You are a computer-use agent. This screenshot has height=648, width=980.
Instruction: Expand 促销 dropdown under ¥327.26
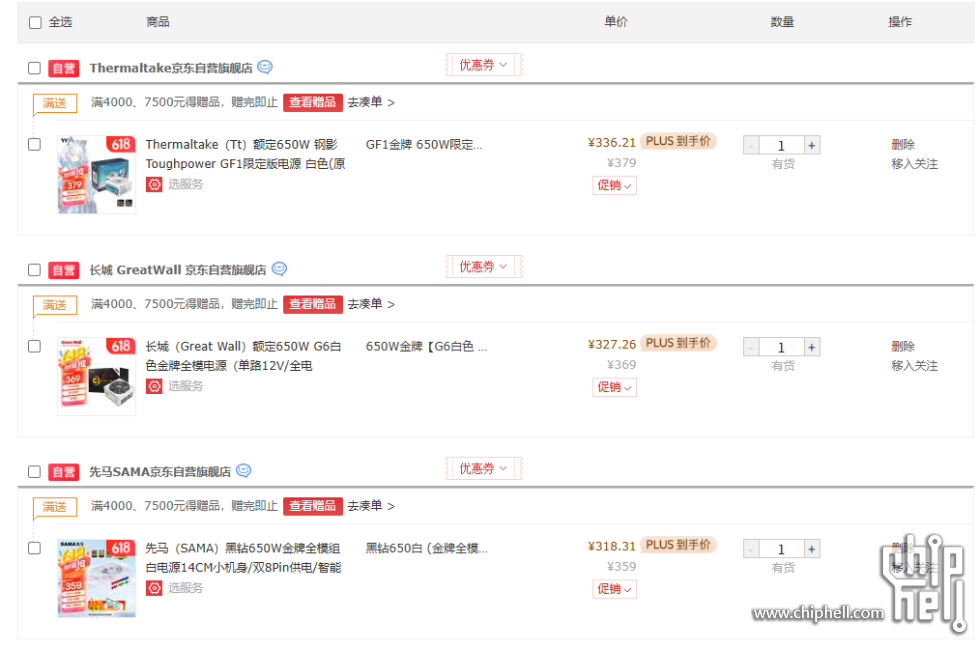coord(614,387)
